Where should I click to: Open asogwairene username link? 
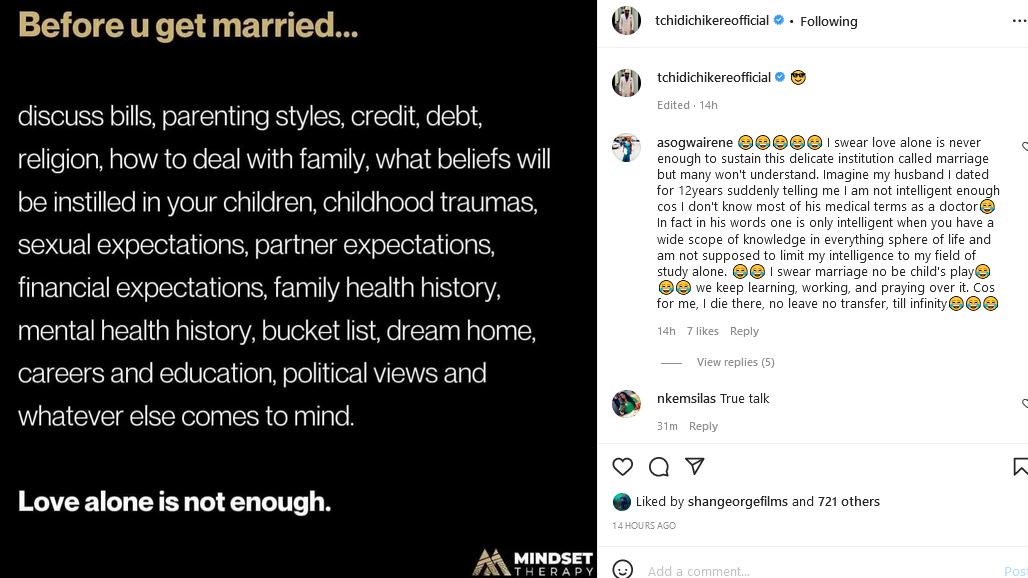(694, 143)
